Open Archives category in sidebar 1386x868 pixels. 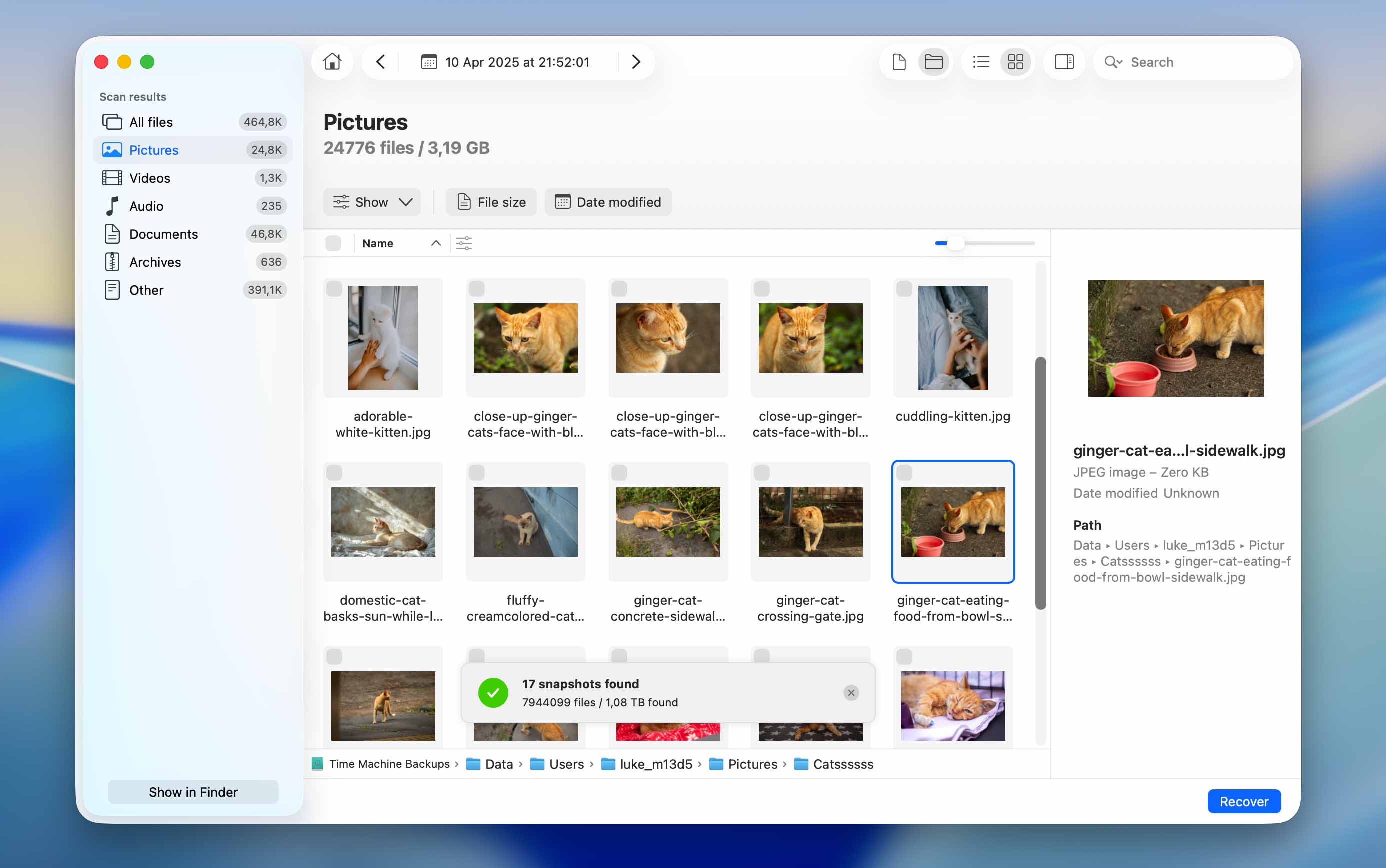193,262
